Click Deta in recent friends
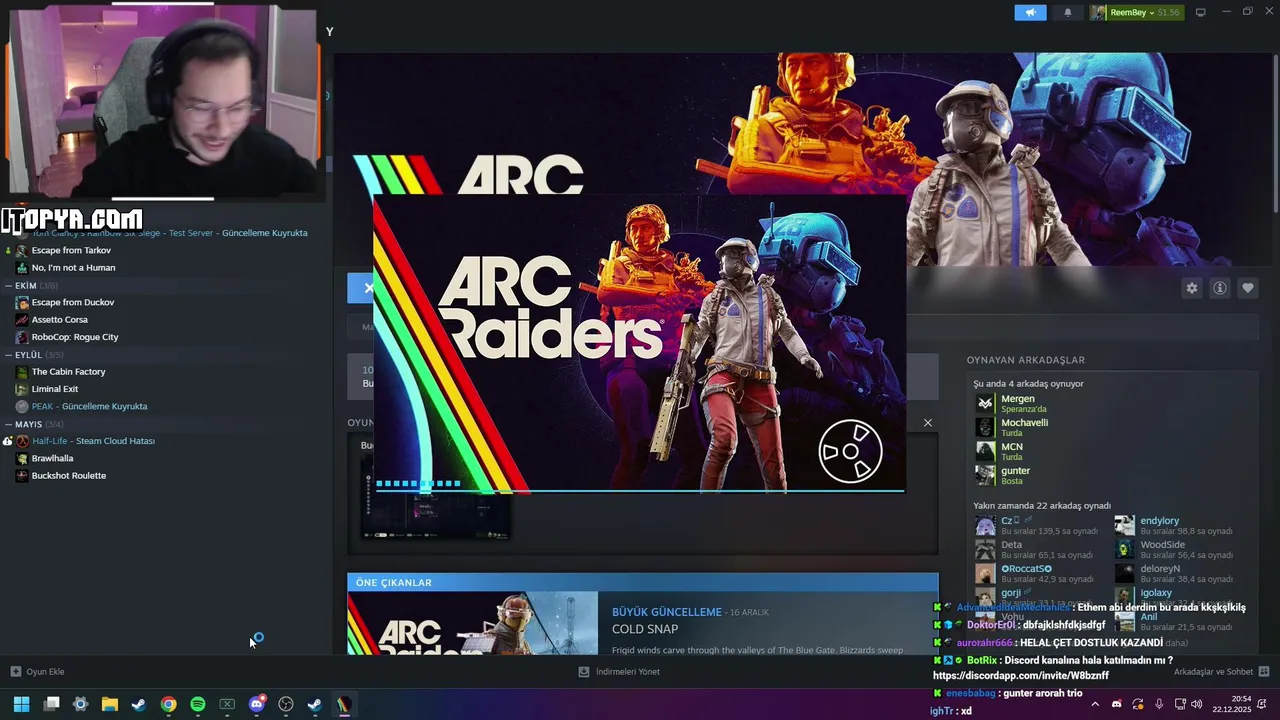This screenshot has width=1280, height=720. click(x=1012, y=545)
